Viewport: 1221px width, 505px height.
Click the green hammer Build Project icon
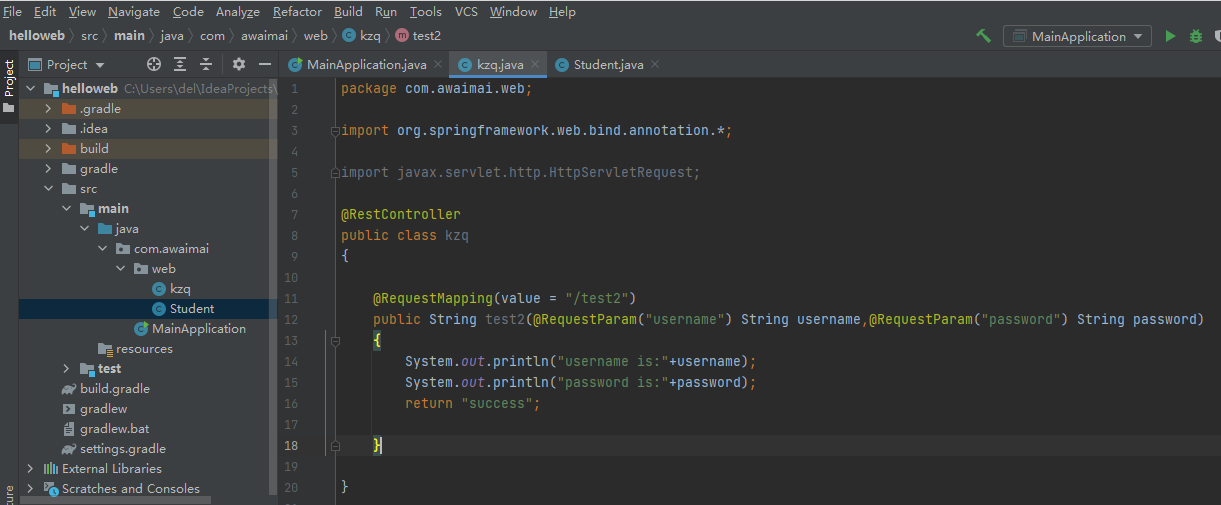(x=984, y=36)
